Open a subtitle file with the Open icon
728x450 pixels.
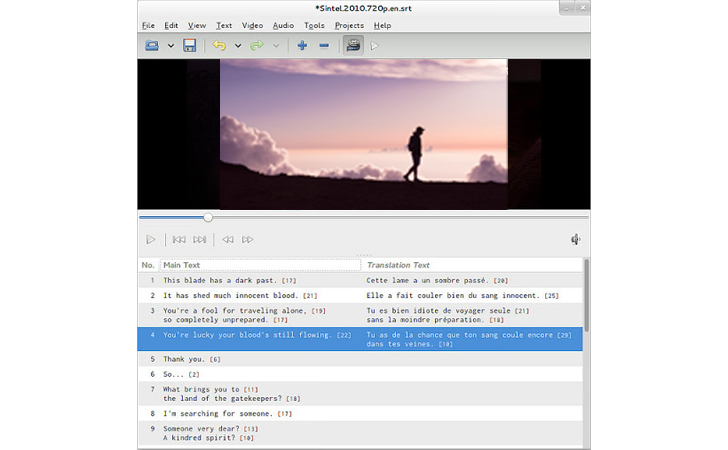point(152,46)
